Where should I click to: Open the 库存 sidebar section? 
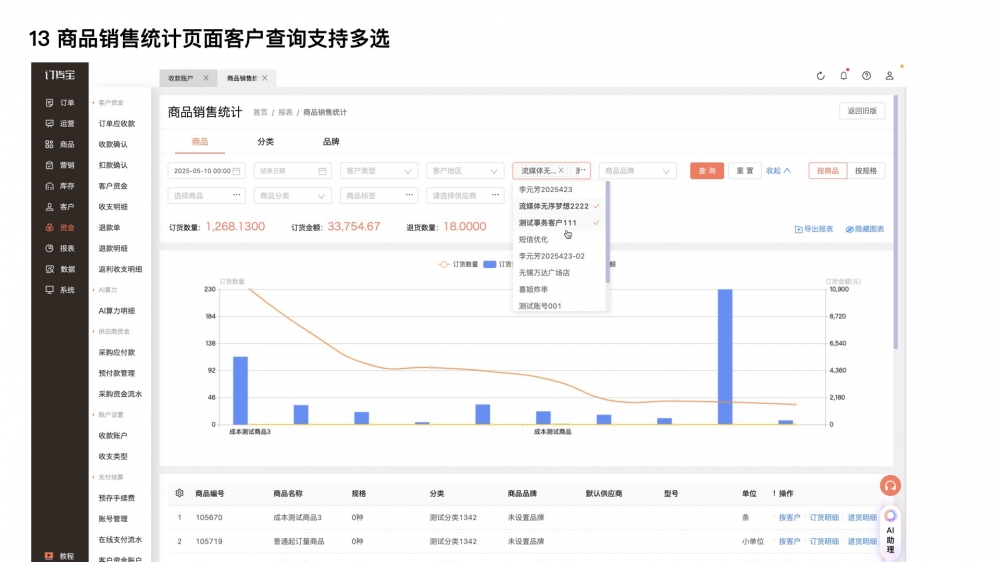click(x=60, y=186)
